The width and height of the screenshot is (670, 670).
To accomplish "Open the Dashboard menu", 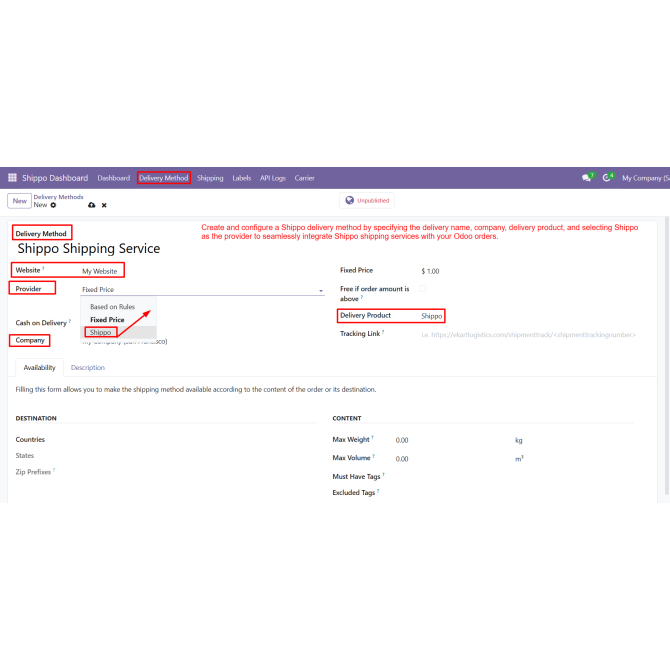I will click(114, 178).
